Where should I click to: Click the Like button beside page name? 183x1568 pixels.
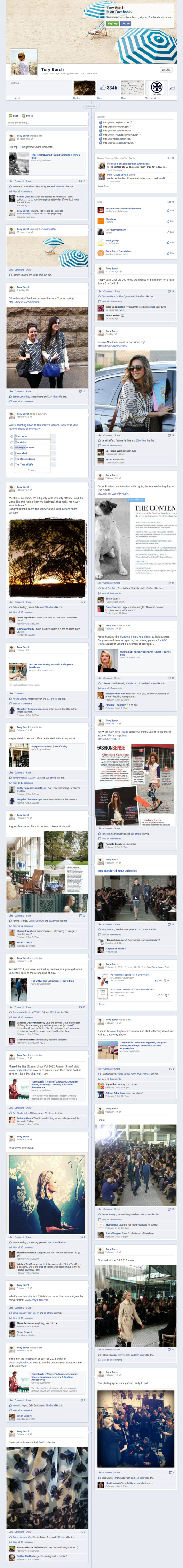(x=166, y=70)
